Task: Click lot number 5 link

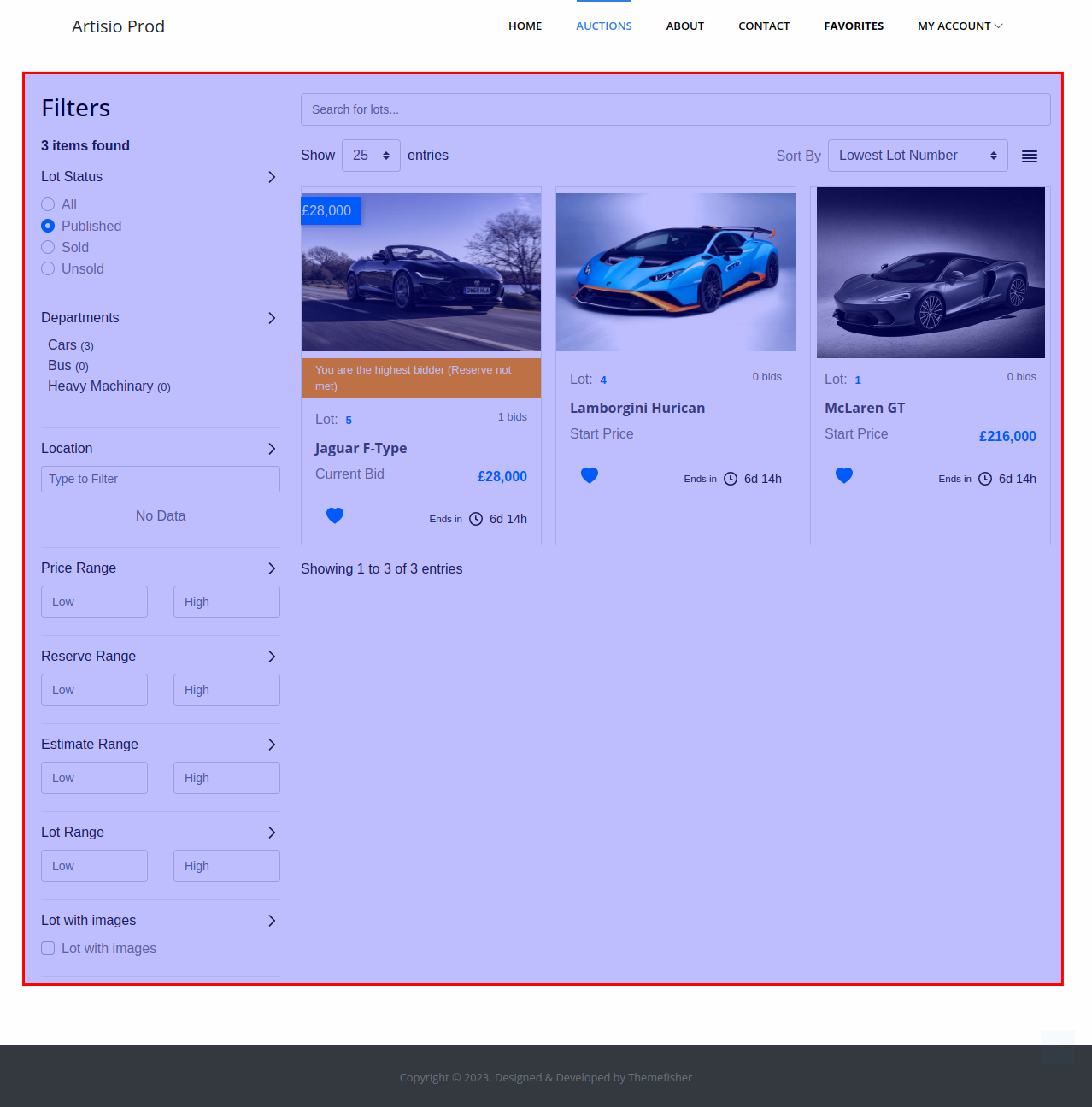Action: pyautogui.click(x=349, y=420)
